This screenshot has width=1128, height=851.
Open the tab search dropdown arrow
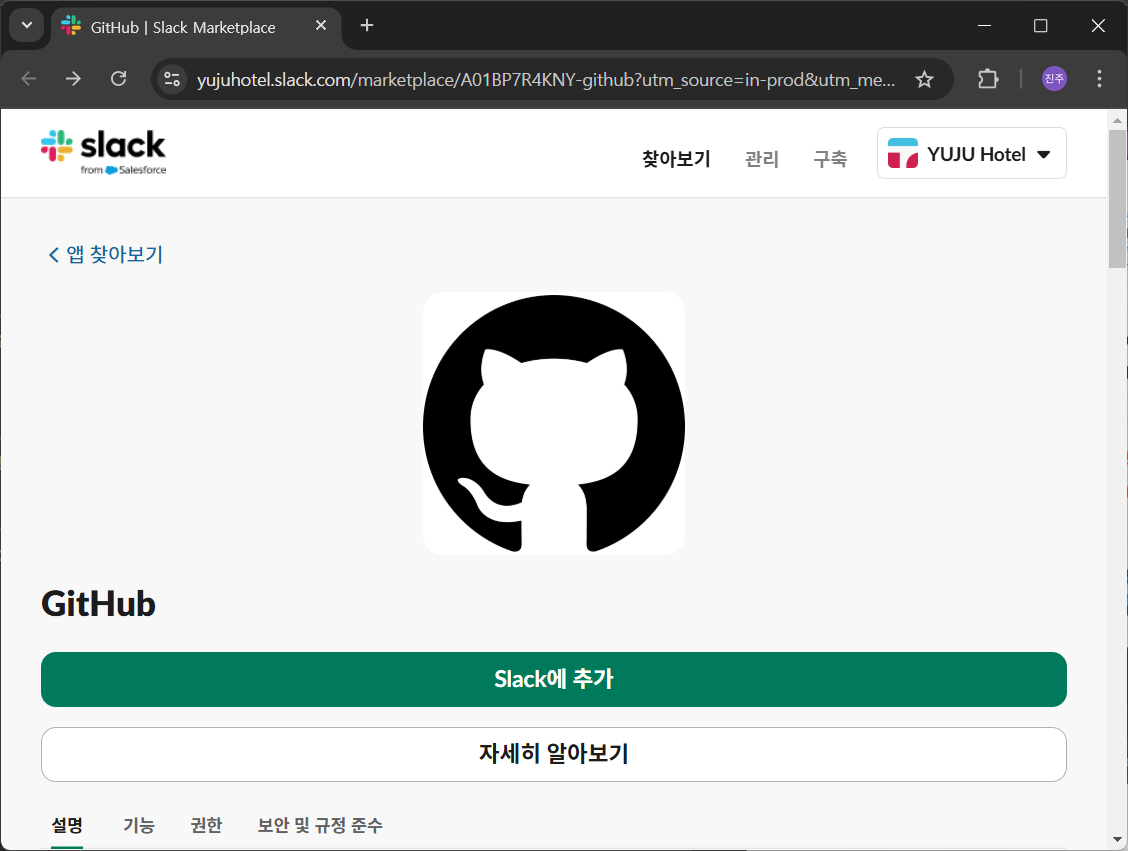click(27, 26)
